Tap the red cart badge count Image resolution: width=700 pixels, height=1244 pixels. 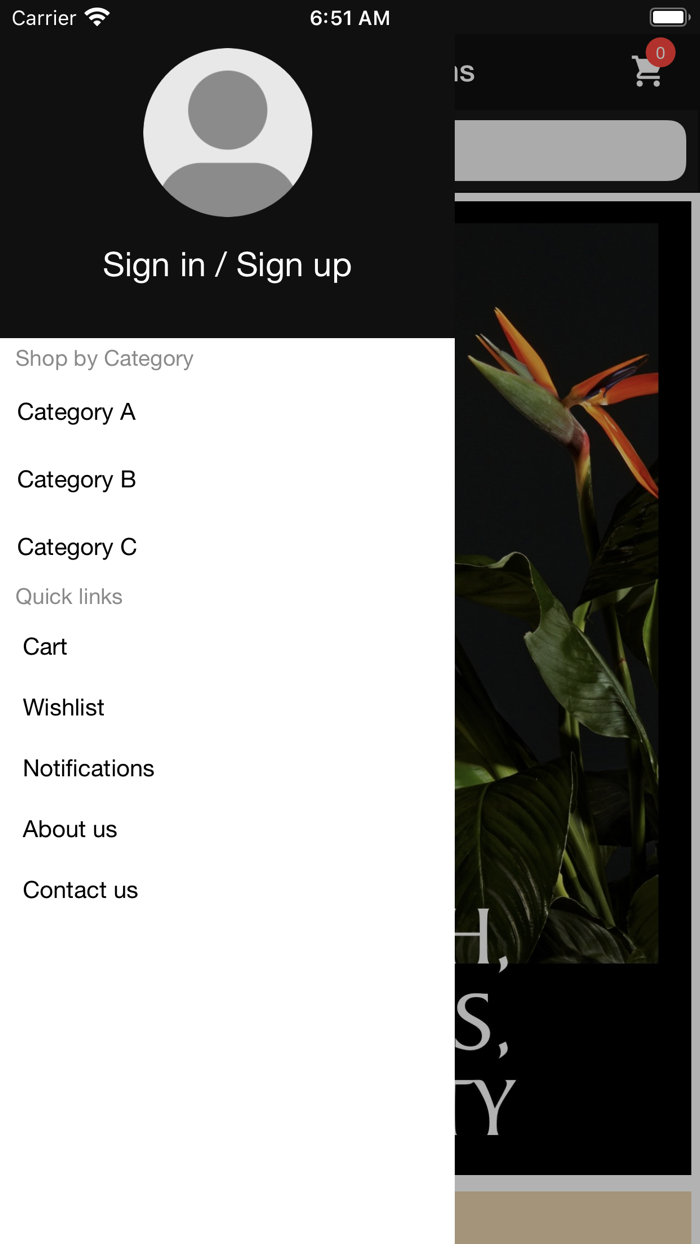660,53
